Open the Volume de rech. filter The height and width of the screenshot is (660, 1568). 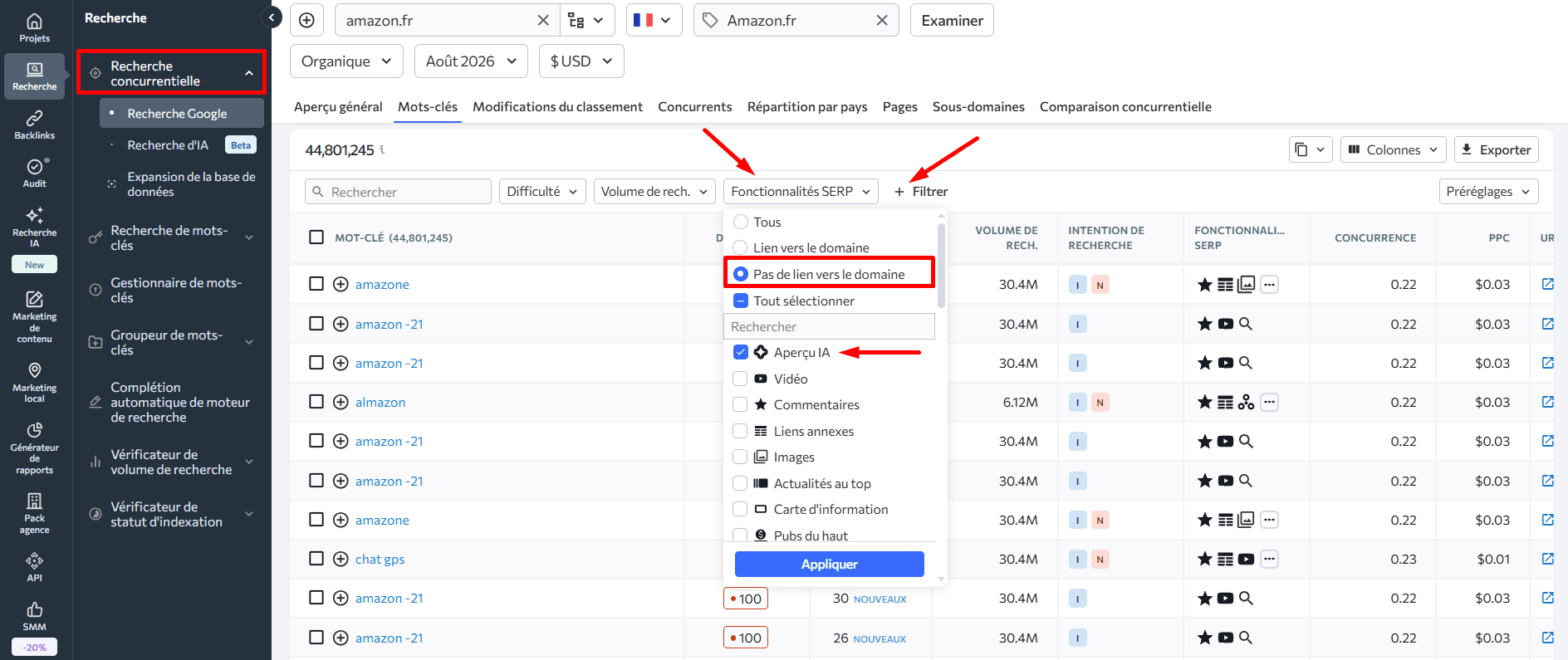[x=654, y=192]
